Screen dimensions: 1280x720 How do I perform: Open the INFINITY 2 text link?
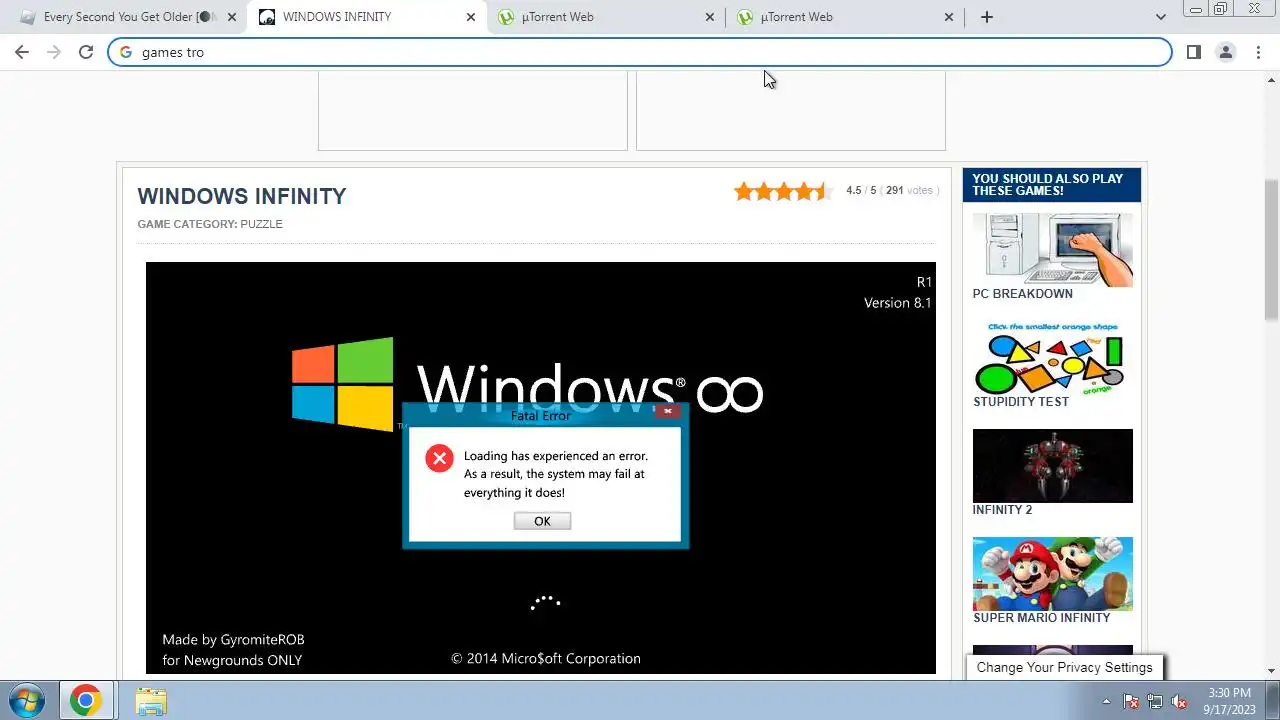1002,510
